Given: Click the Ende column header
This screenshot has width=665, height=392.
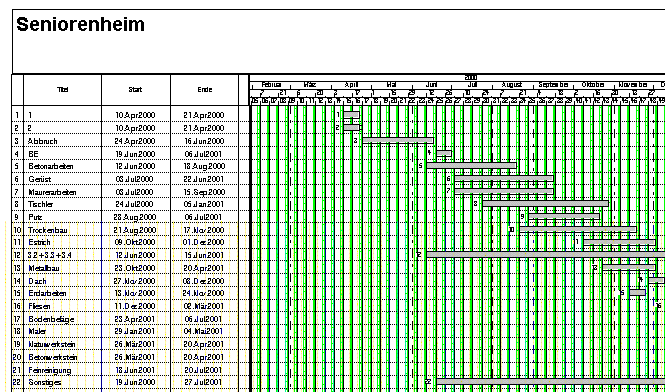Looking at the screenshot, I should point(204,90).
